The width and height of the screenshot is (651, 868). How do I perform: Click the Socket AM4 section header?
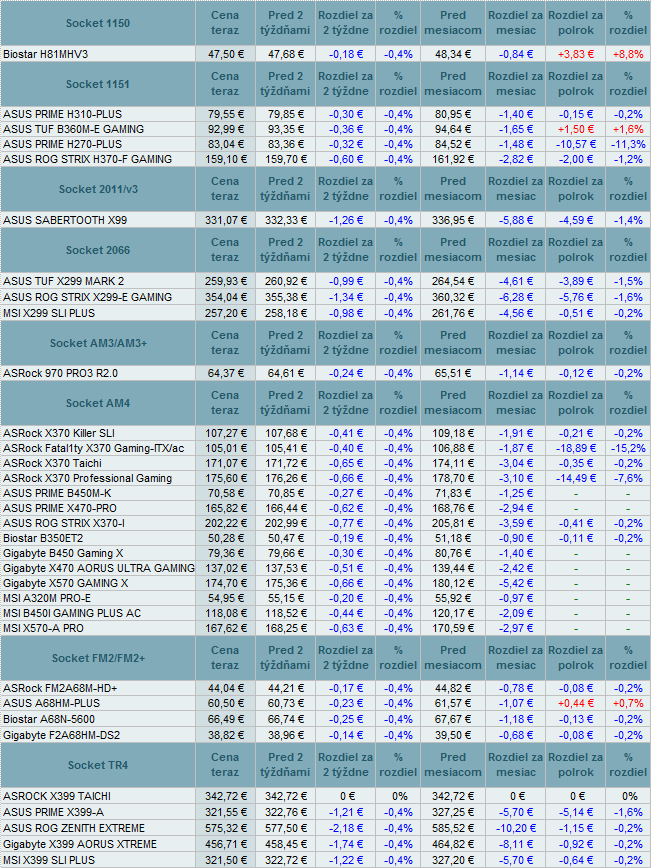coord(97,403)
